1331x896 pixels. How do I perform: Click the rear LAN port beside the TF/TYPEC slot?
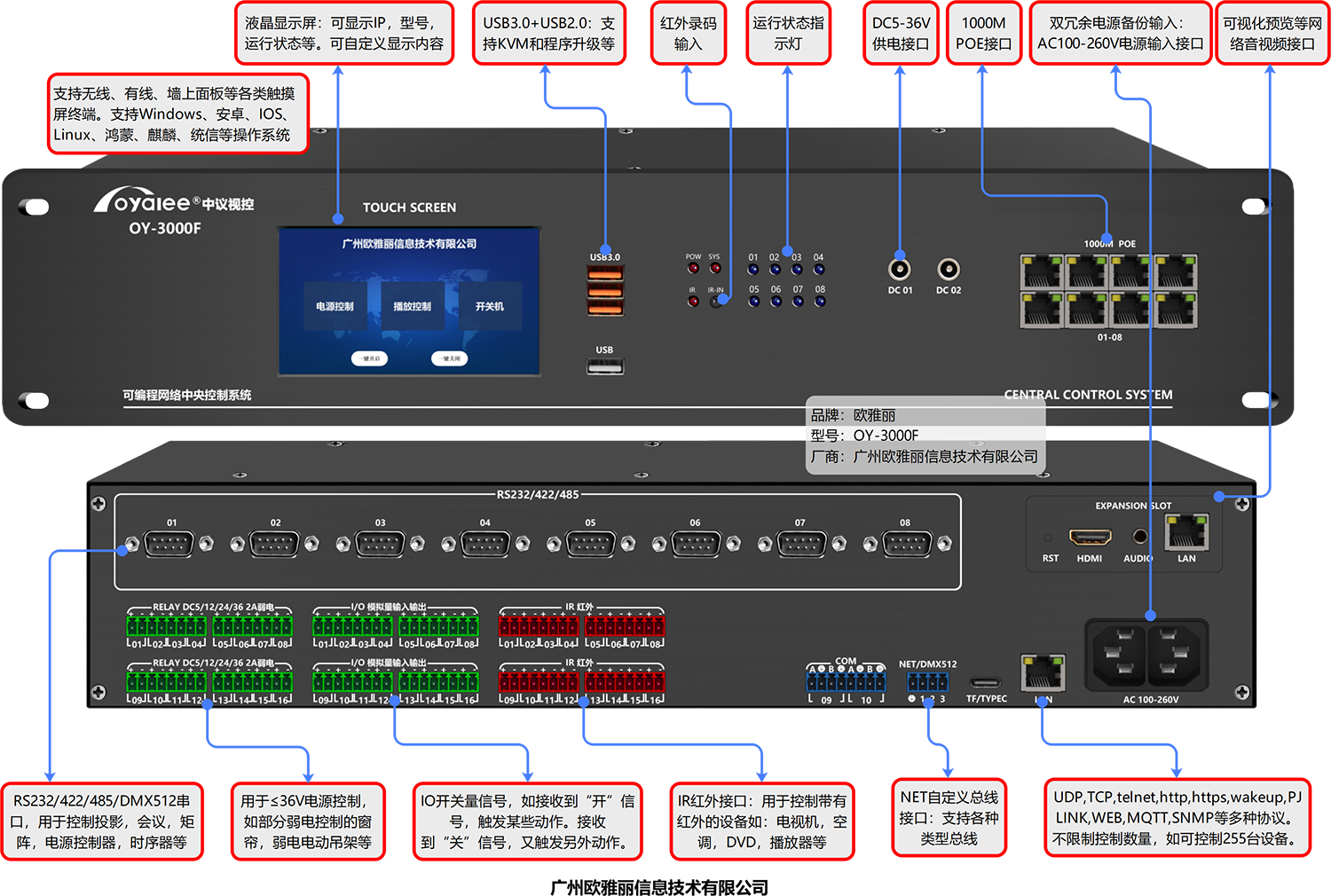point(1043,673)
